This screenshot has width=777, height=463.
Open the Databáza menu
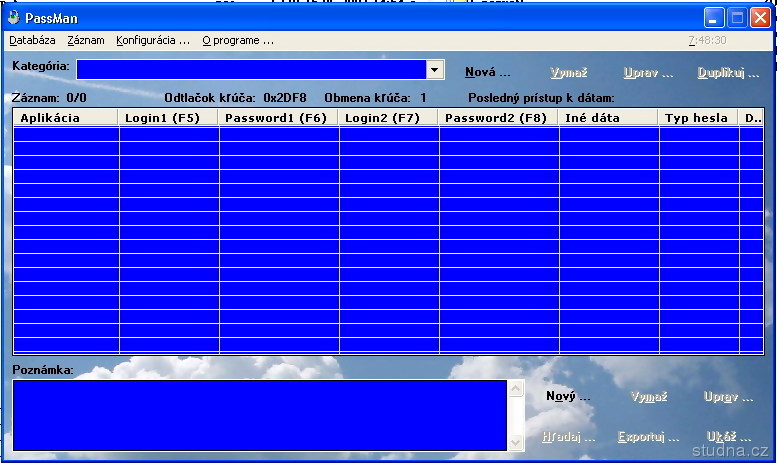point(33,41)
